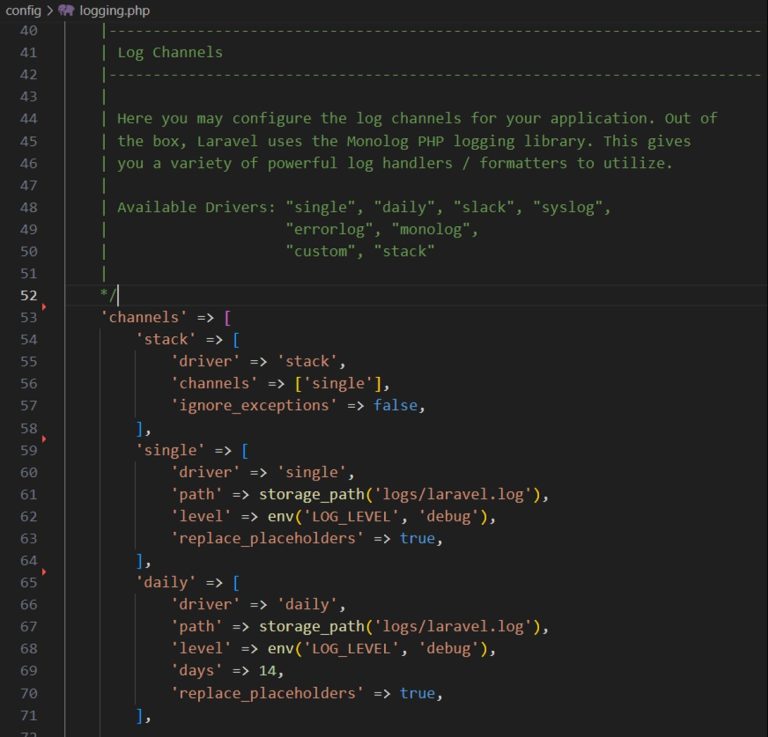Image resolution: width=768 pixels, height=737 pixels.
Task: Click the comment end marker on line 52
Action: point(108,294)
